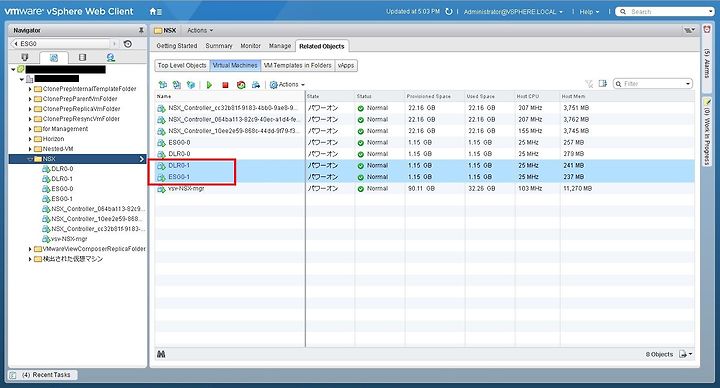Screen dimensions: 720x388
Task: Select the ClonePrepParentVmFolder tree item
Action: coord(80,99)
